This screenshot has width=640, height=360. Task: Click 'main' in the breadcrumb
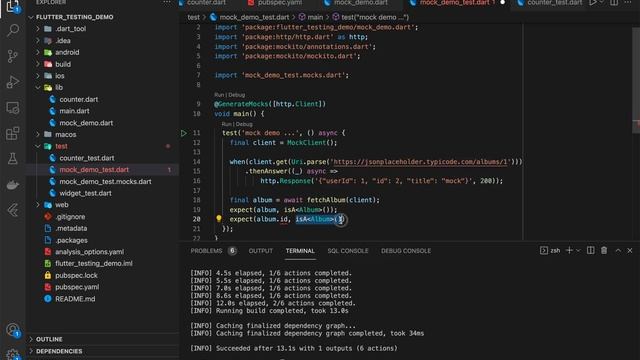[315, 17]
